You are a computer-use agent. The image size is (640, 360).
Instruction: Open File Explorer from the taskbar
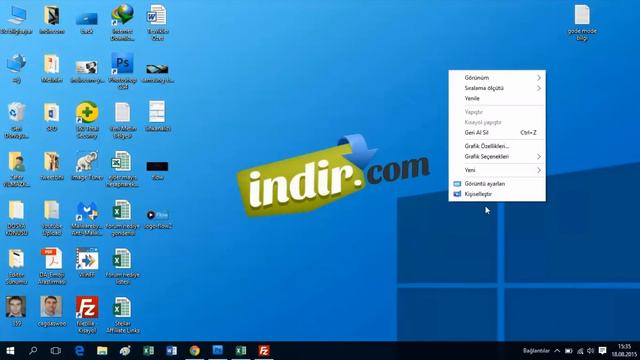pos(102,351)
